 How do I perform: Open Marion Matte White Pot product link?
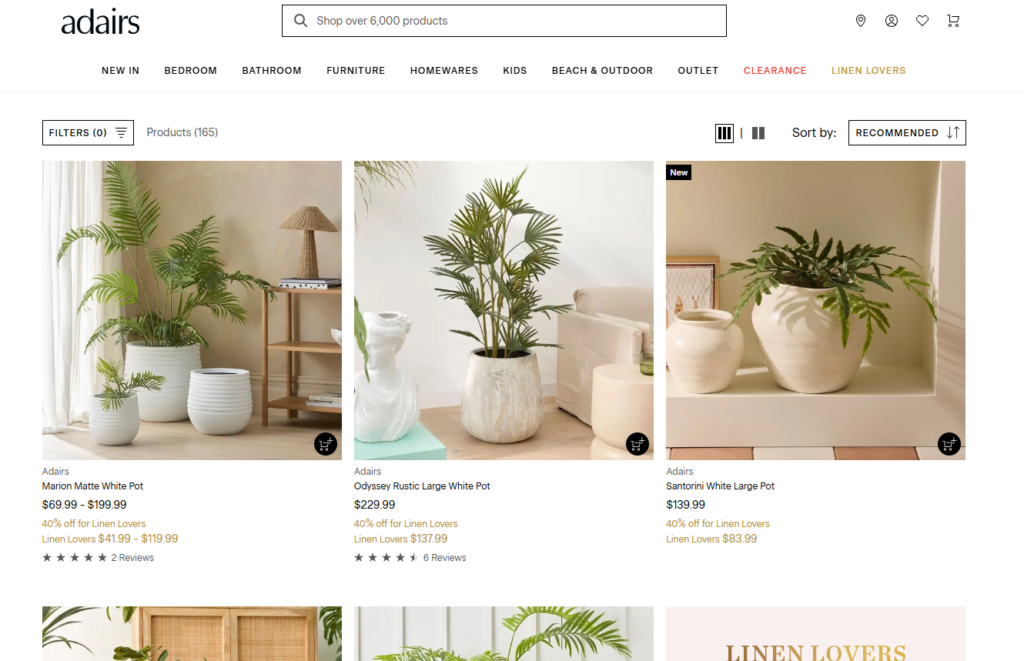93,486
